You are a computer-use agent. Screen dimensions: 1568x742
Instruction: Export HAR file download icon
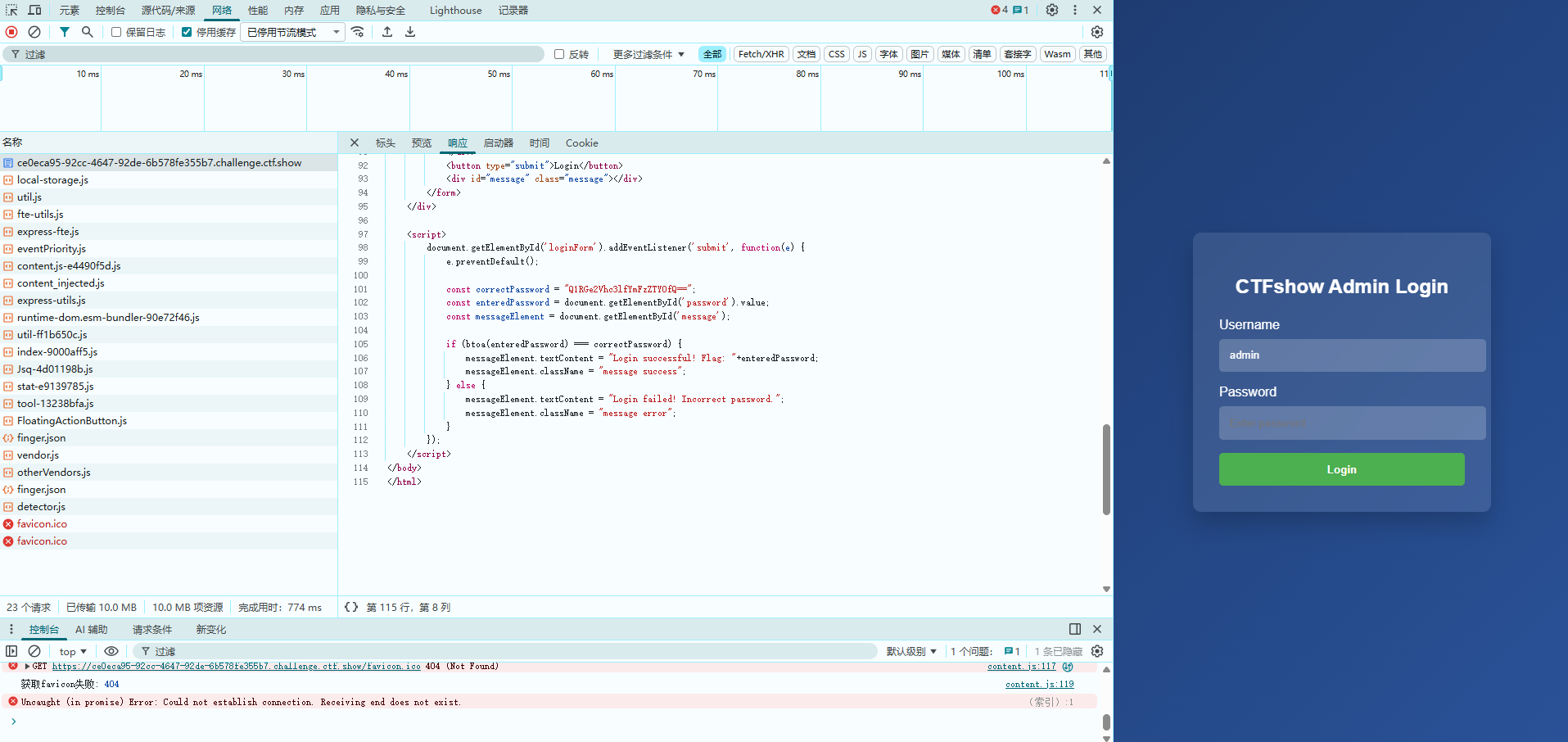(x=410, y=32)
